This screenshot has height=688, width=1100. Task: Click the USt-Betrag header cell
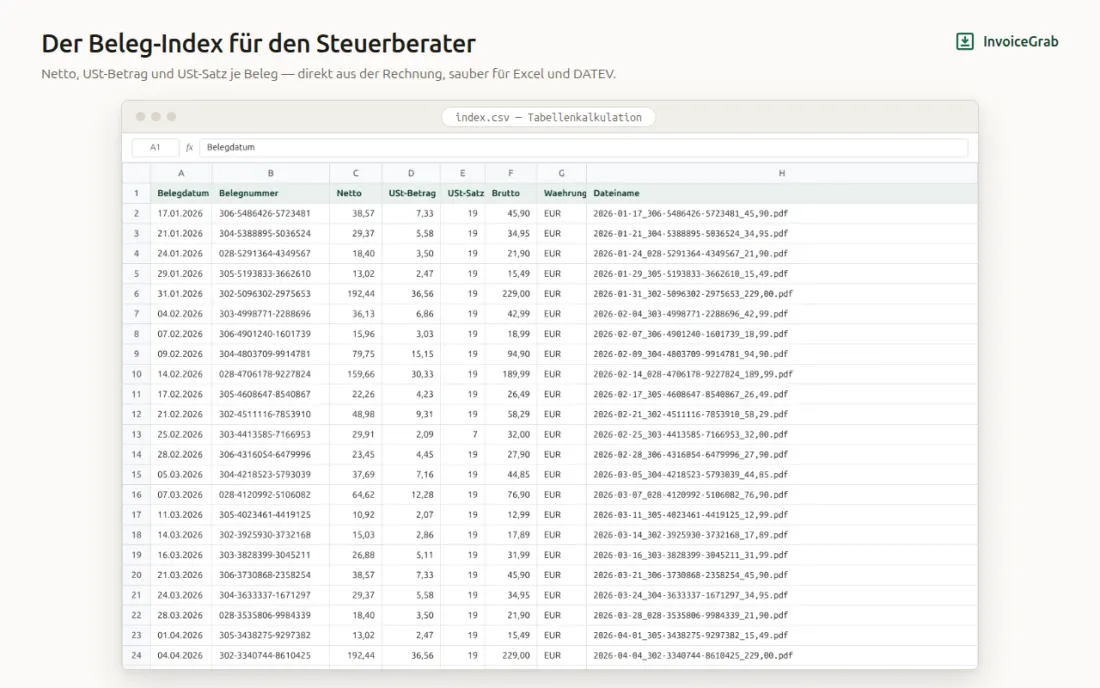coord(411,193)
